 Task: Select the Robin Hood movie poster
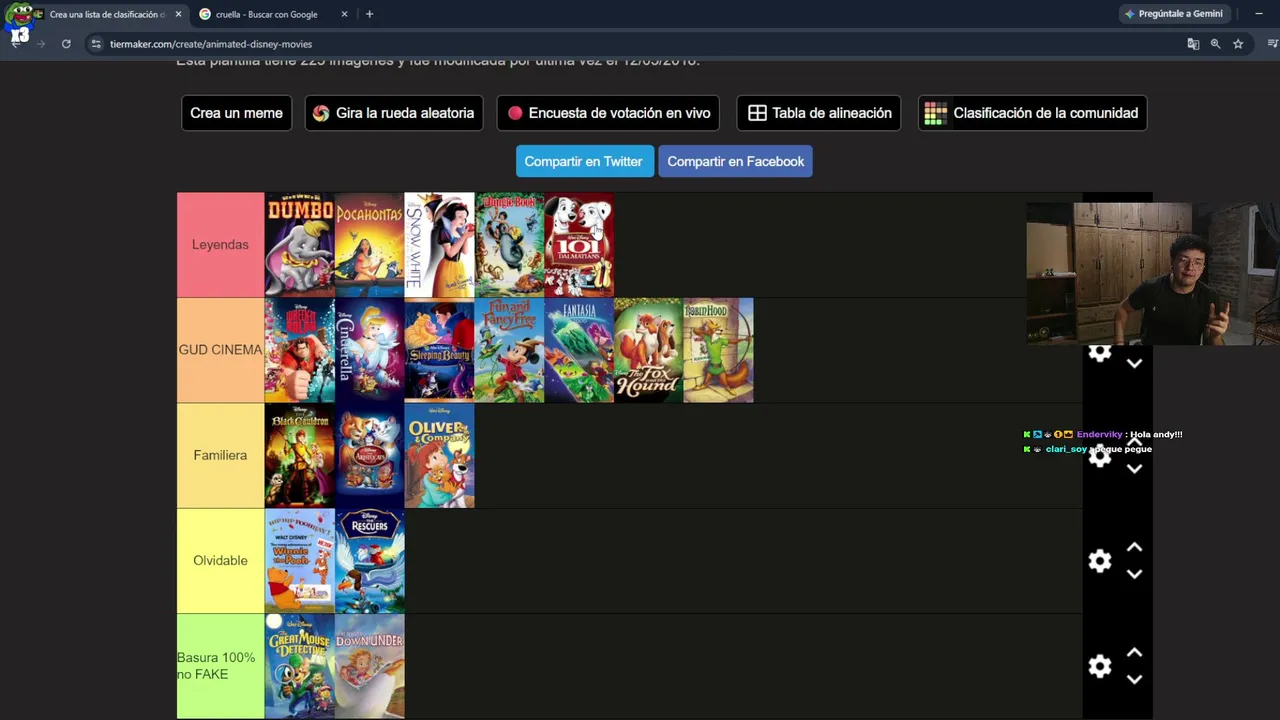(x=718, y=350)
